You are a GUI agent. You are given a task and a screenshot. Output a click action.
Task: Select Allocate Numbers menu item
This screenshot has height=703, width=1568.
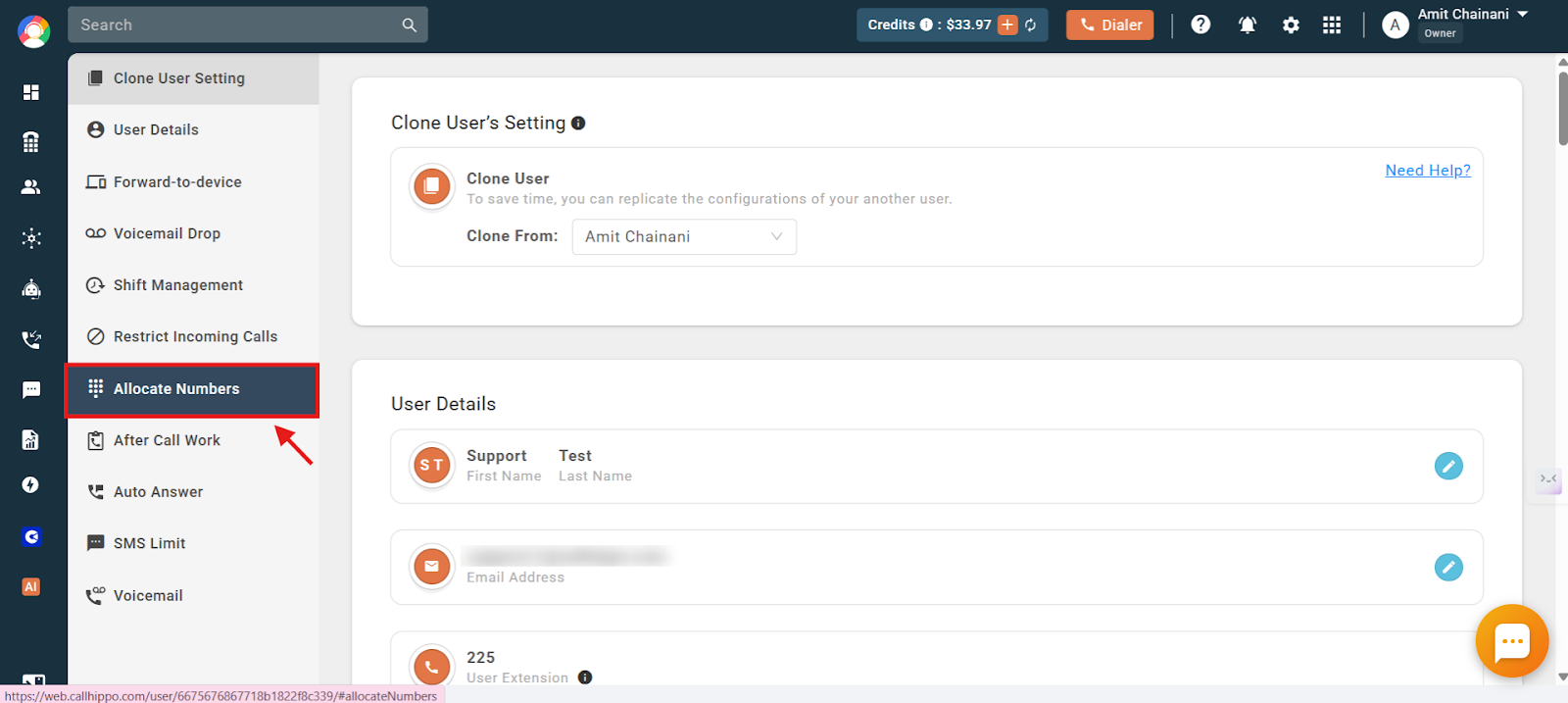[193, 389]
